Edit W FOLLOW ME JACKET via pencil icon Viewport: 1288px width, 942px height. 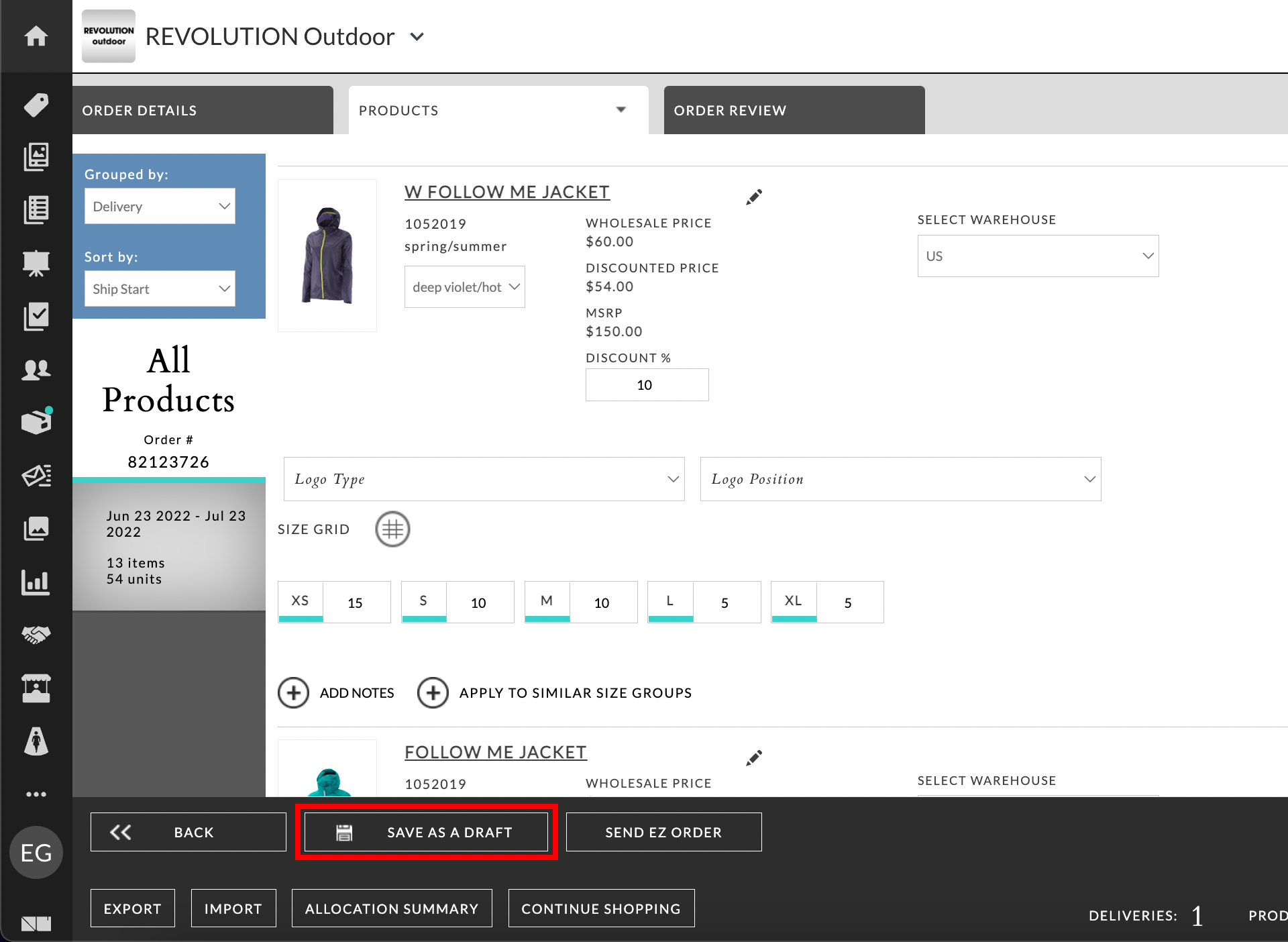753,197
